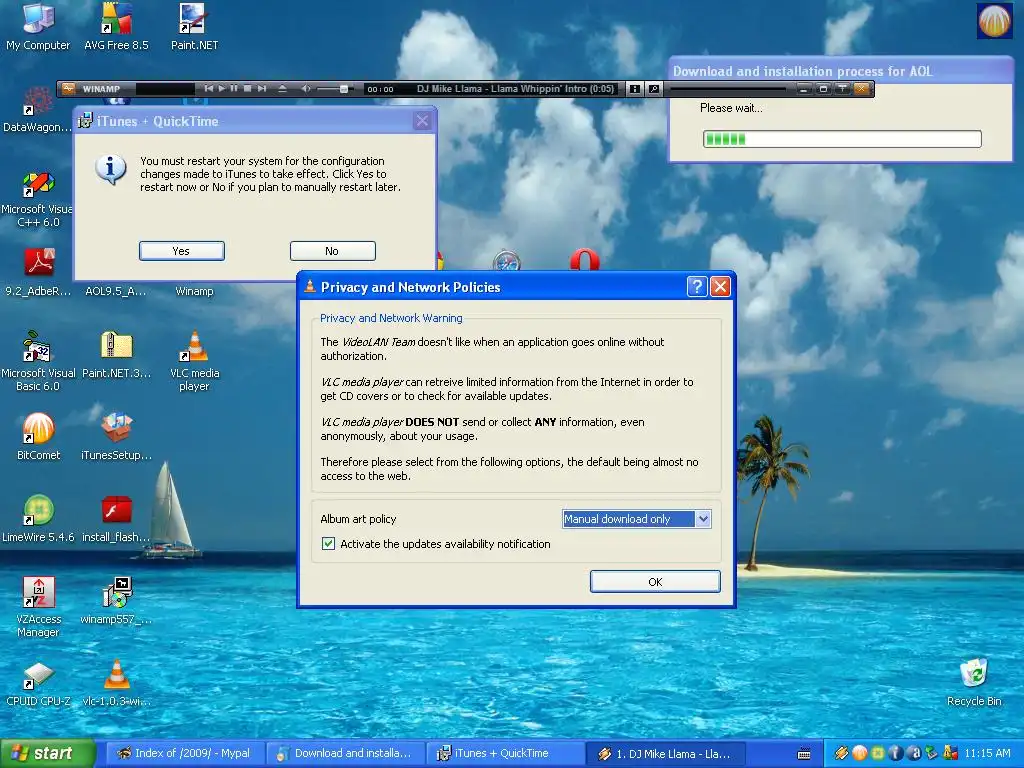Click OK in VLC Privacy dialog
This screenshot has height=768, width=1024.
tap(655, 581)
